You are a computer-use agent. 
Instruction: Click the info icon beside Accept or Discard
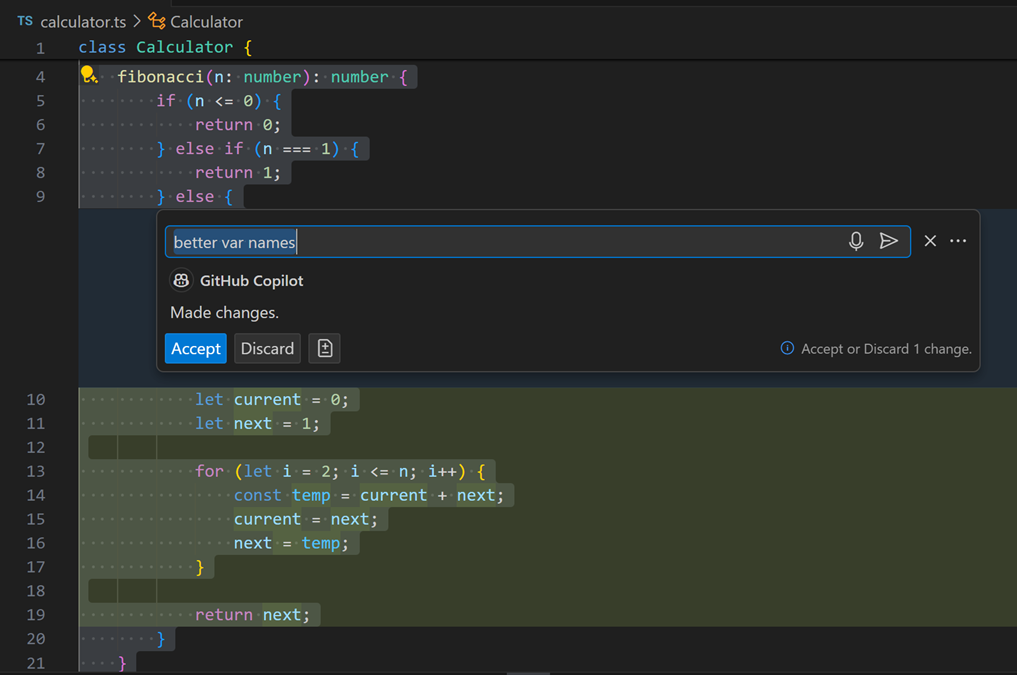(787, 348)
